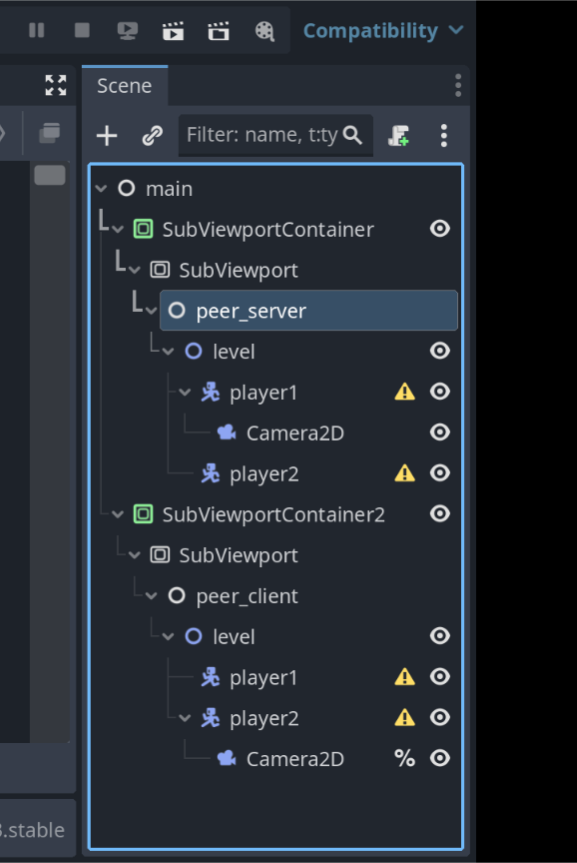Hide the SubViewportContainer2 node
Image resolution: width=577 pixels, height=863 pixels.
coord(440,514)
